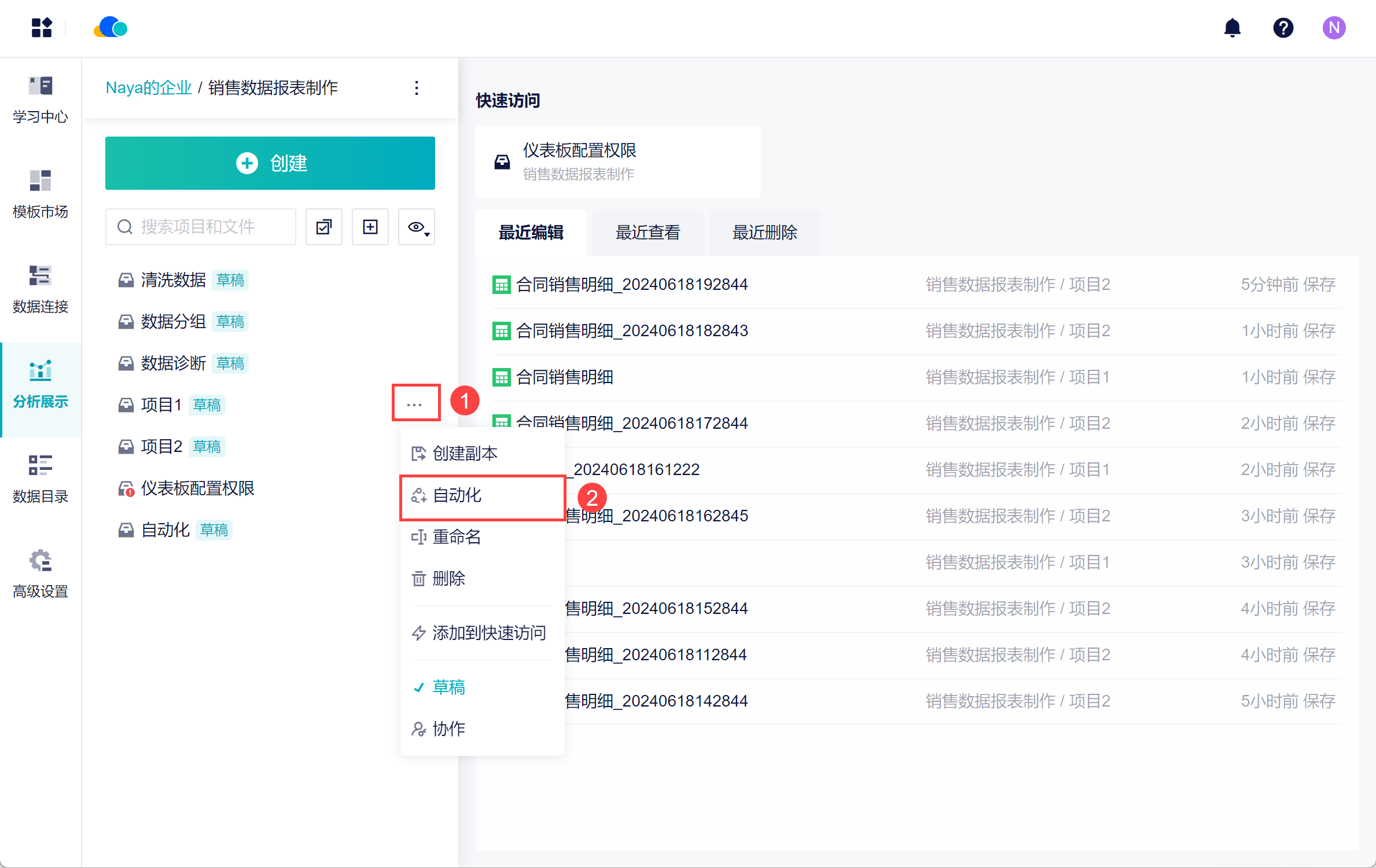
Task: Open 模板市场 sidebar section
Action: (x=41, y=194)
